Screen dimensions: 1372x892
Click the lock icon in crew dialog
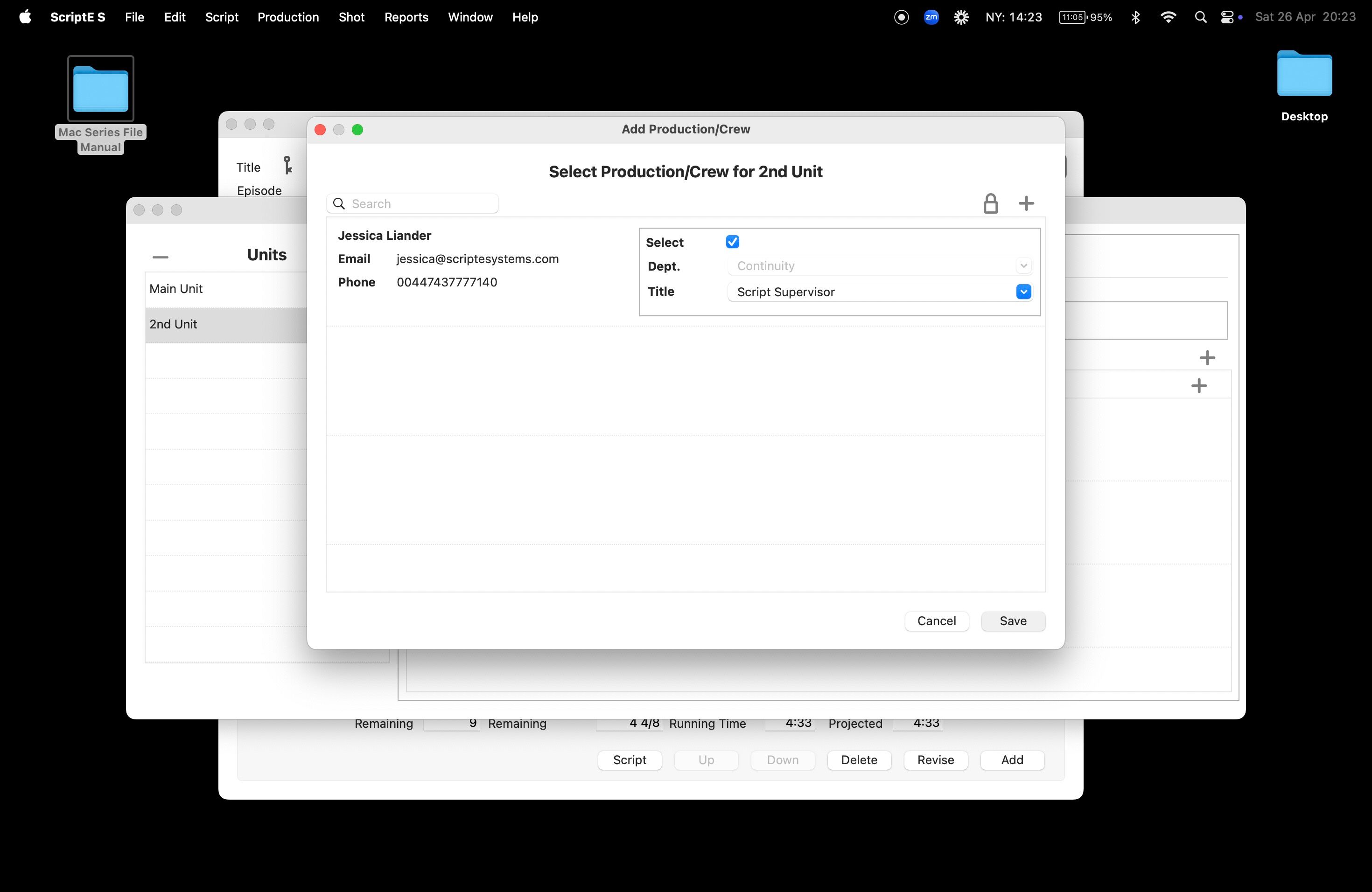coord(990,203)
